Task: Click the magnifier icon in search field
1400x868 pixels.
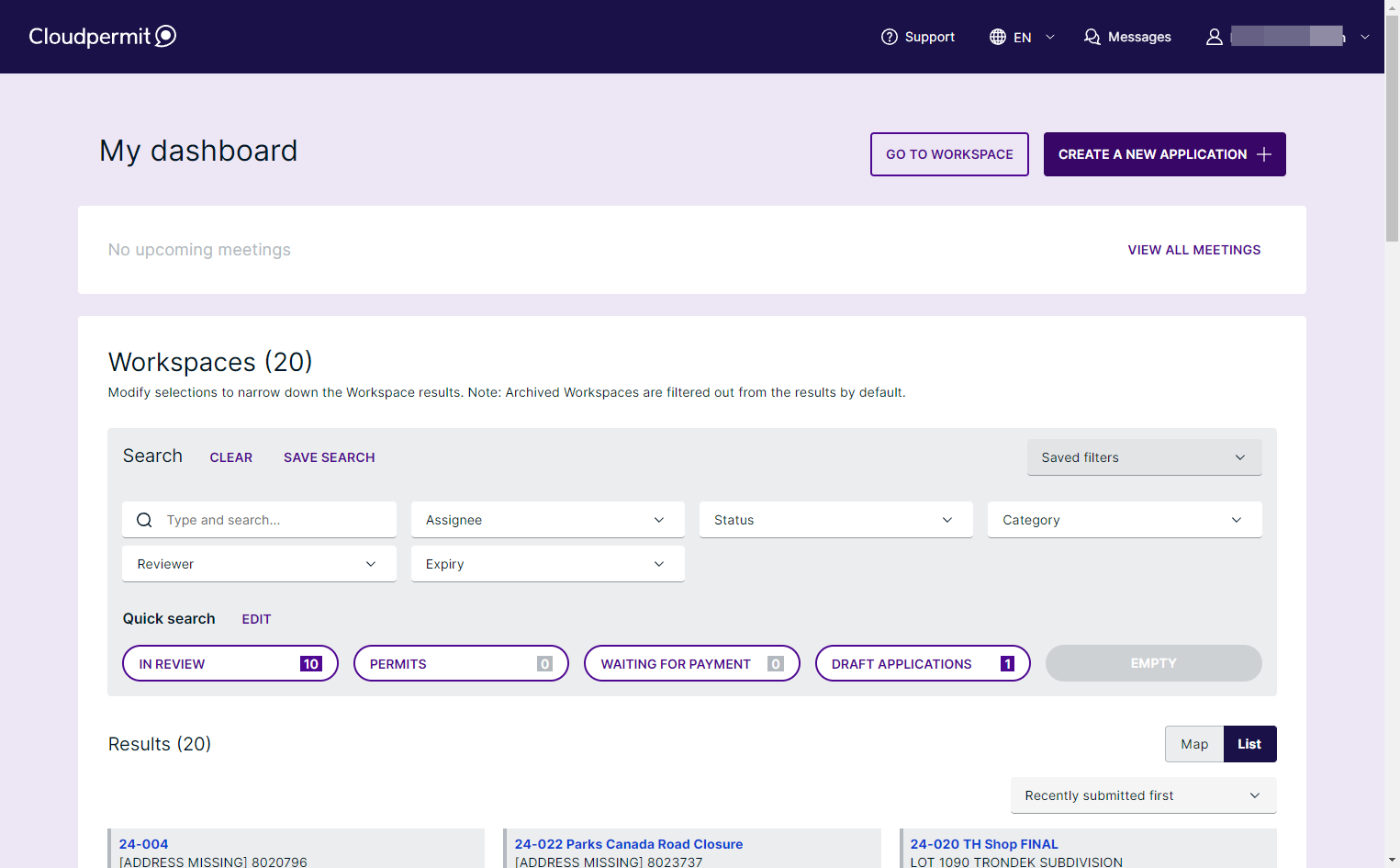Action: (x=144, y=520)
